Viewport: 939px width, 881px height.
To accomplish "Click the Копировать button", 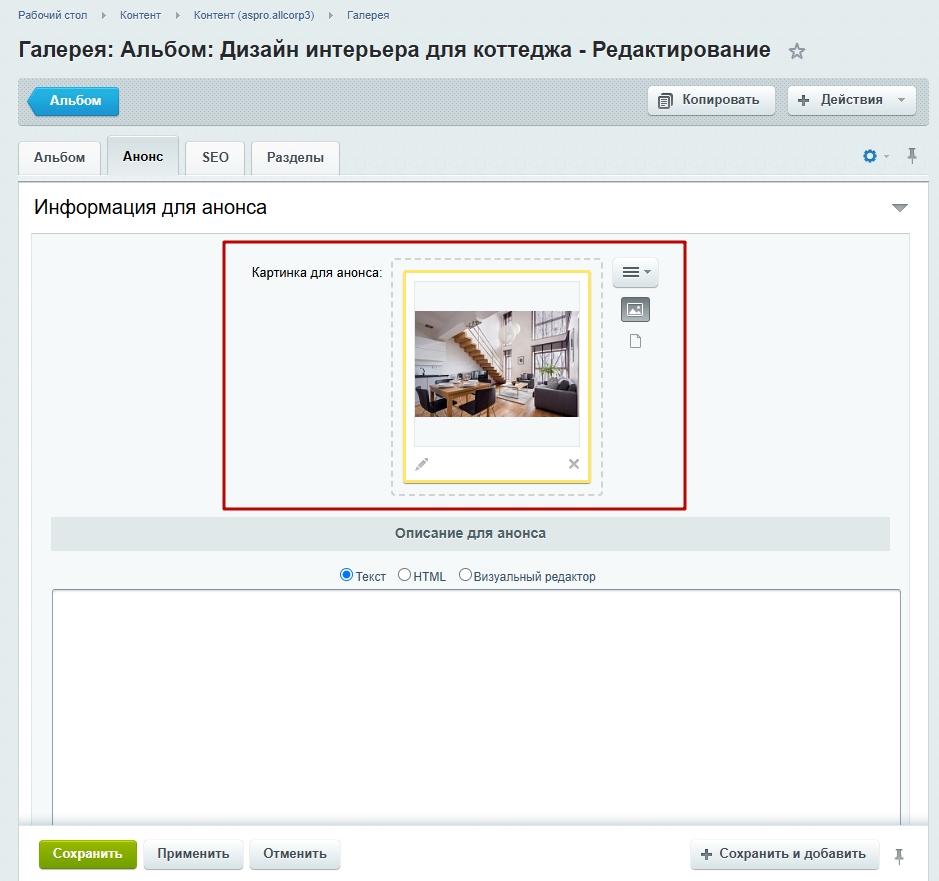I will 711,100.
